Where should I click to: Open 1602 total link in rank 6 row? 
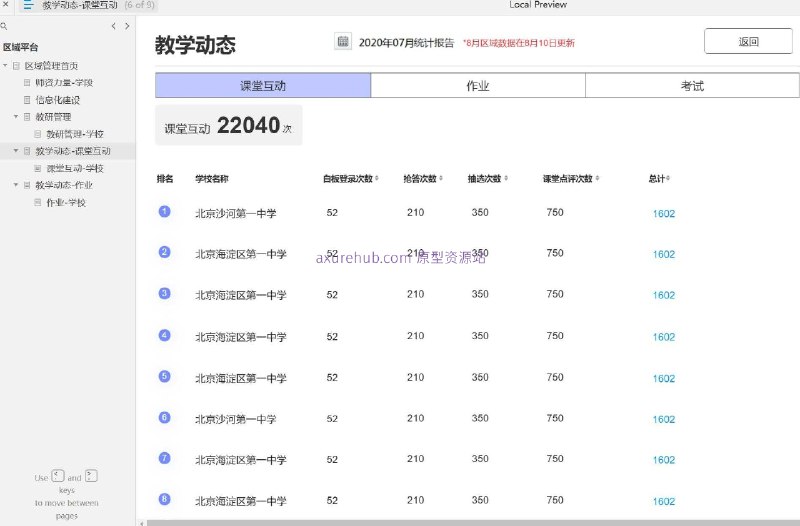point(664,419)
